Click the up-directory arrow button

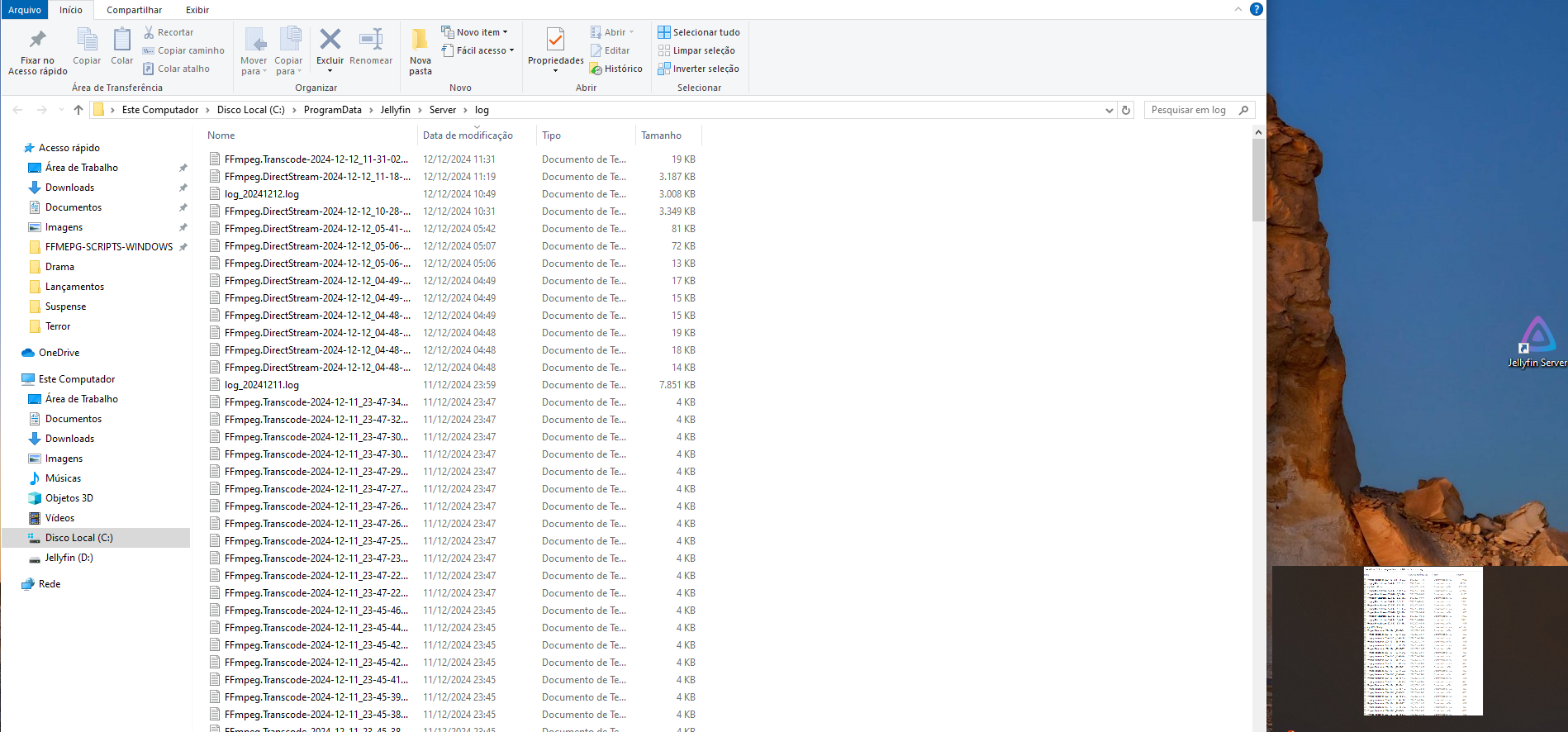(x=78, y=110)
